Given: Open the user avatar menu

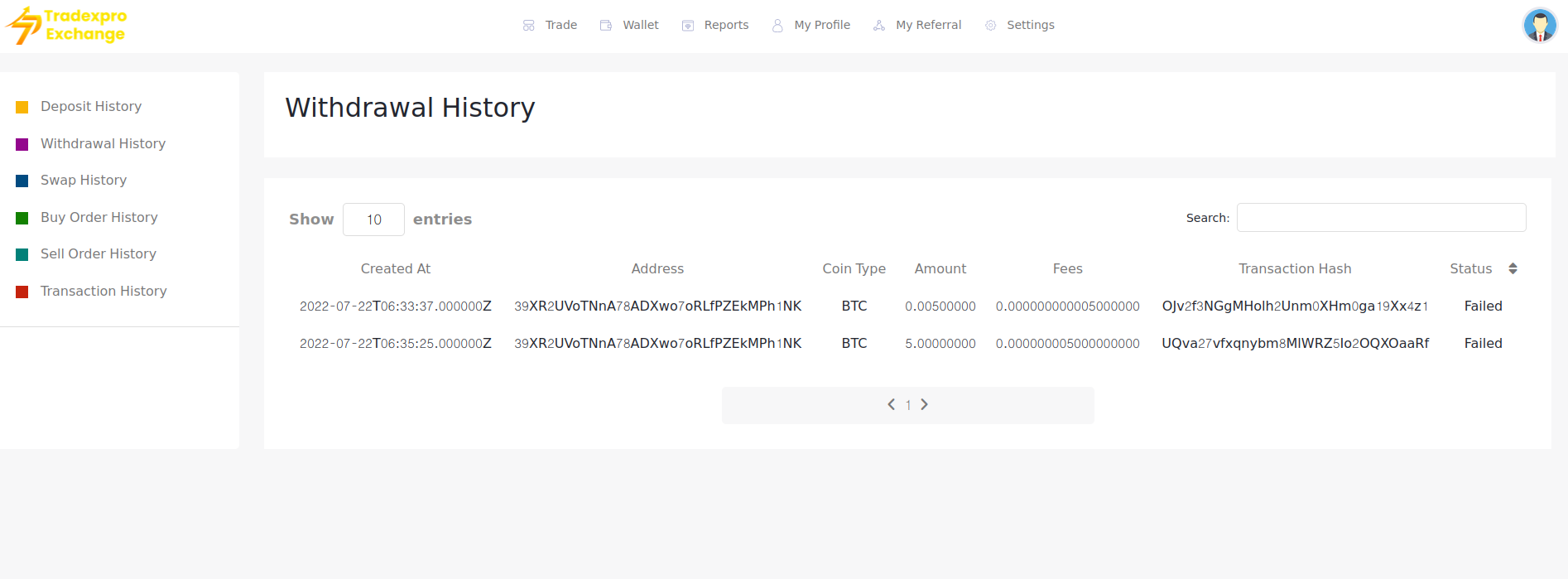Looking at the screenshot, I should [x=1540, y=25].
